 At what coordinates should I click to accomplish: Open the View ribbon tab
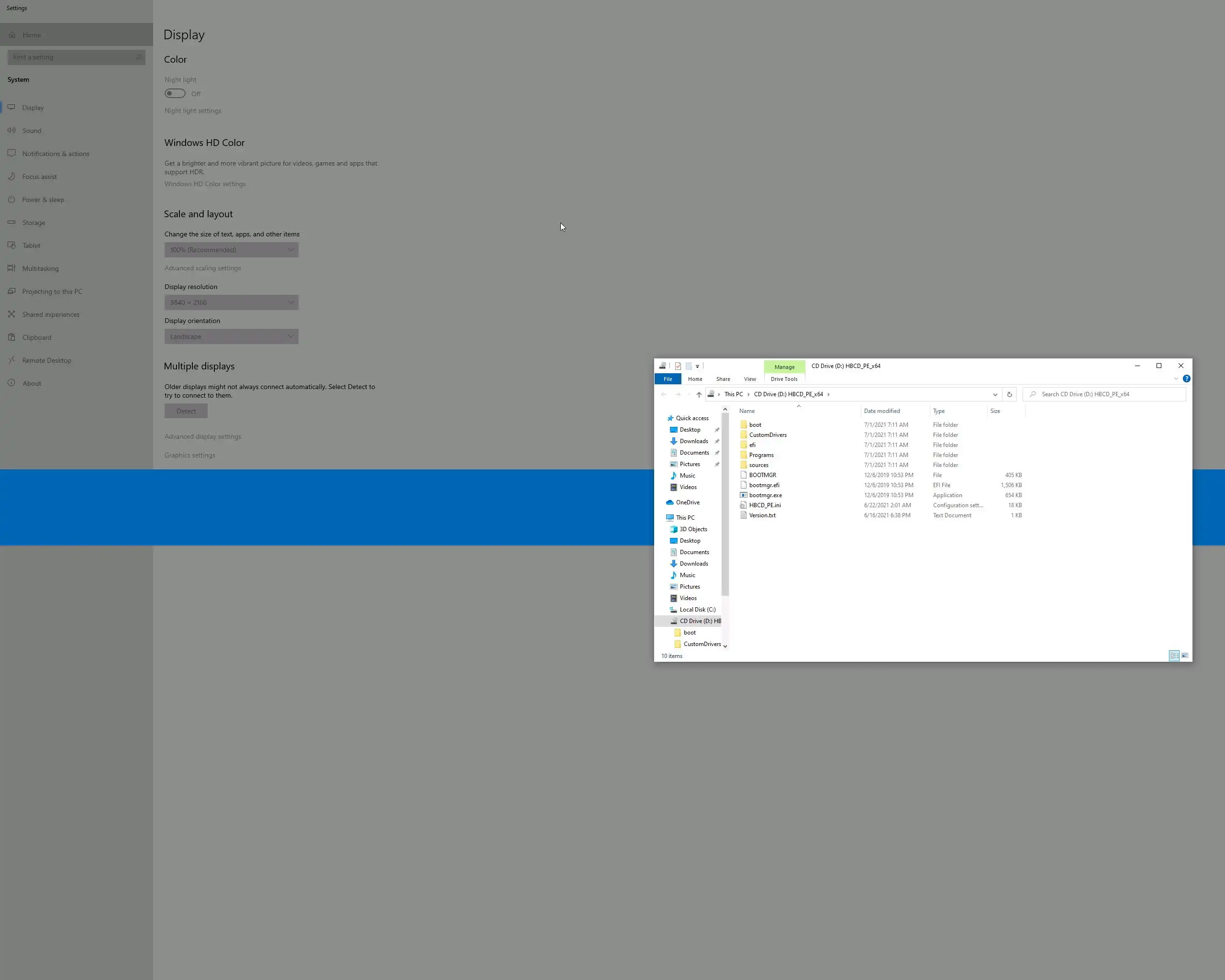pos(749,379)
